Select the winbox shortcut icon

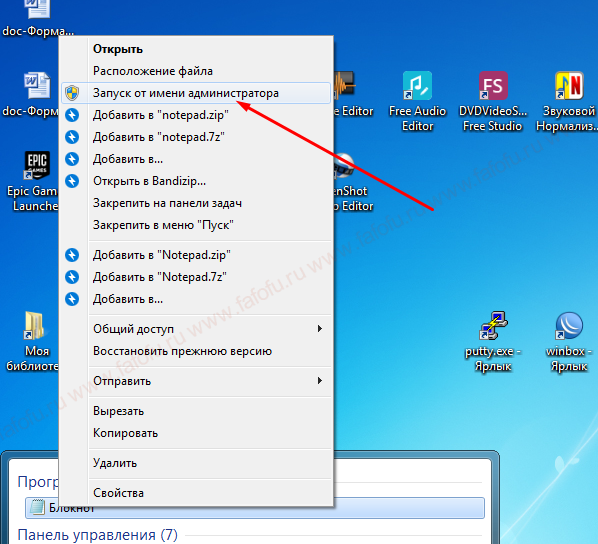[569, 325]
